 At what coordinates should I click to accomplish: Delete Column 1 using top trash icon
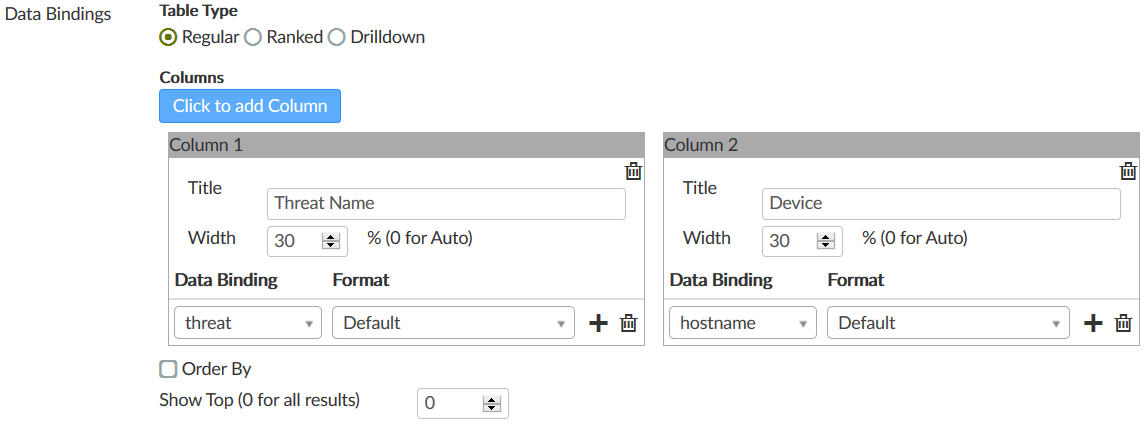tap(633, 171)
